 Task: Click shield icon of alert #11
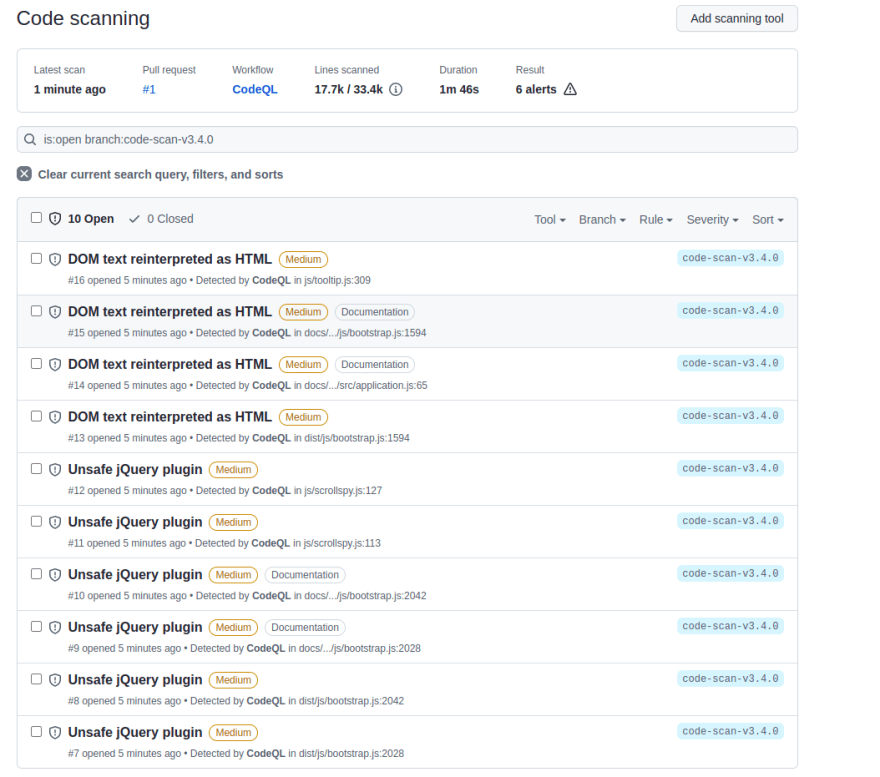coord(55,522)
